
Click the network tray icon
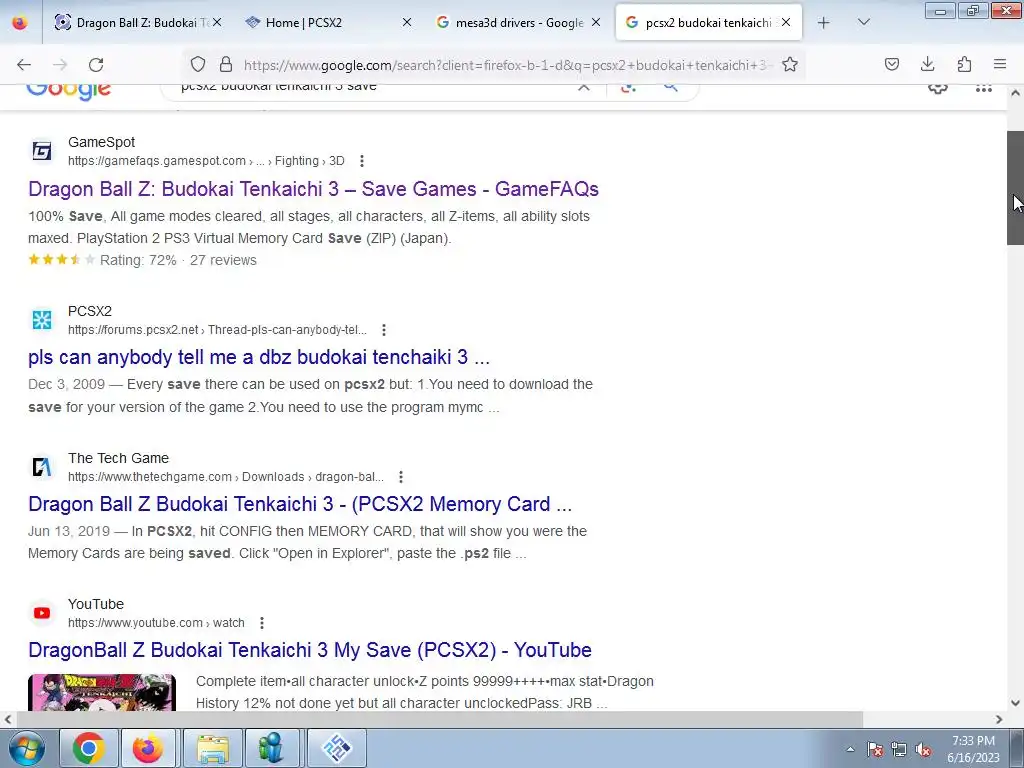(899, 750)
